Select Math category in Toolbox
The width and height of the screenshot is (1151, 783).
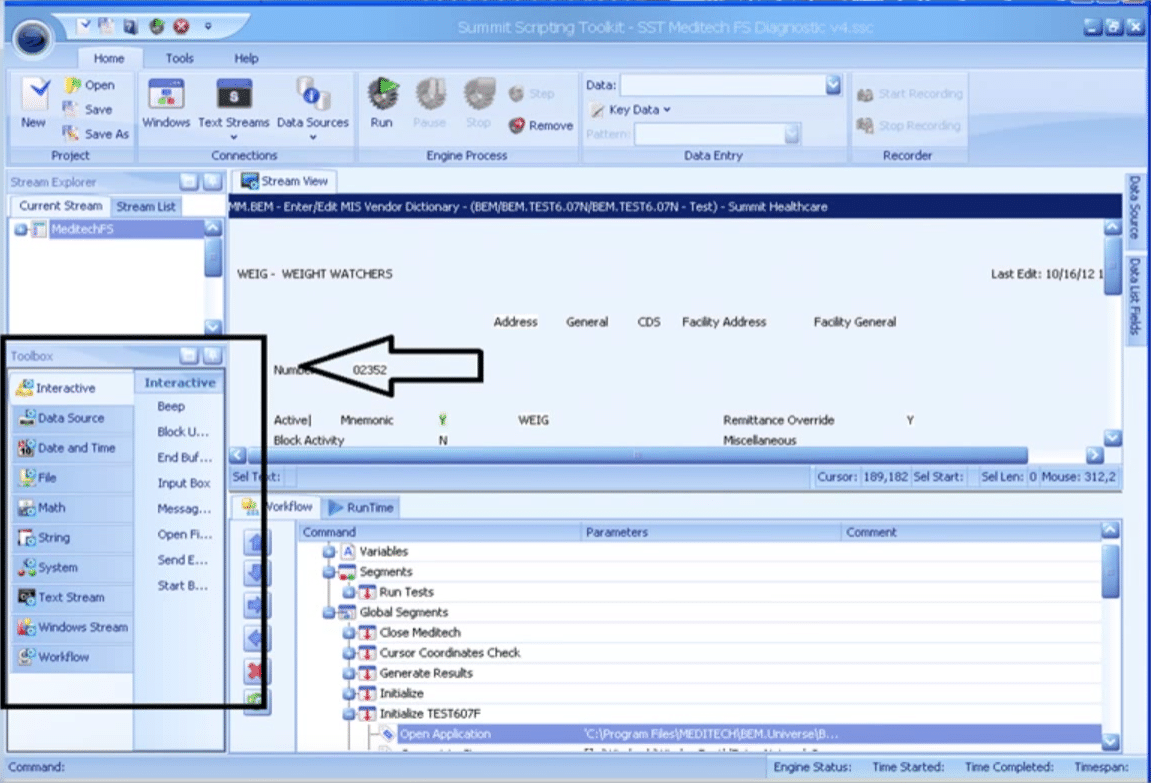tap(71, 508)
